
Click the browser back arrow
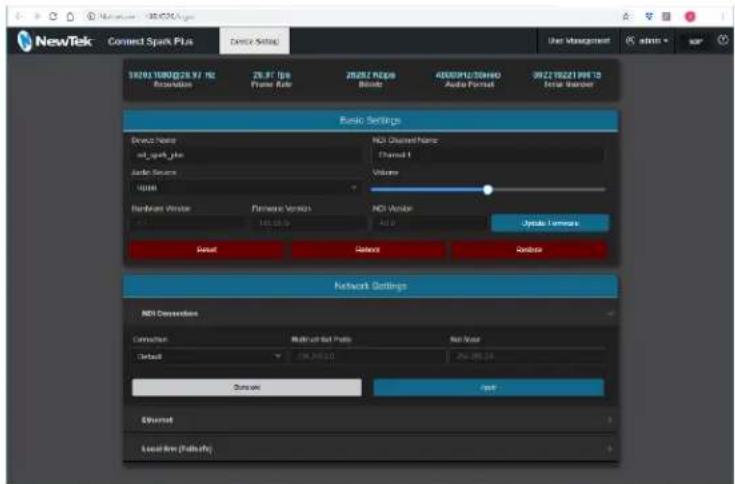[19, 16]
